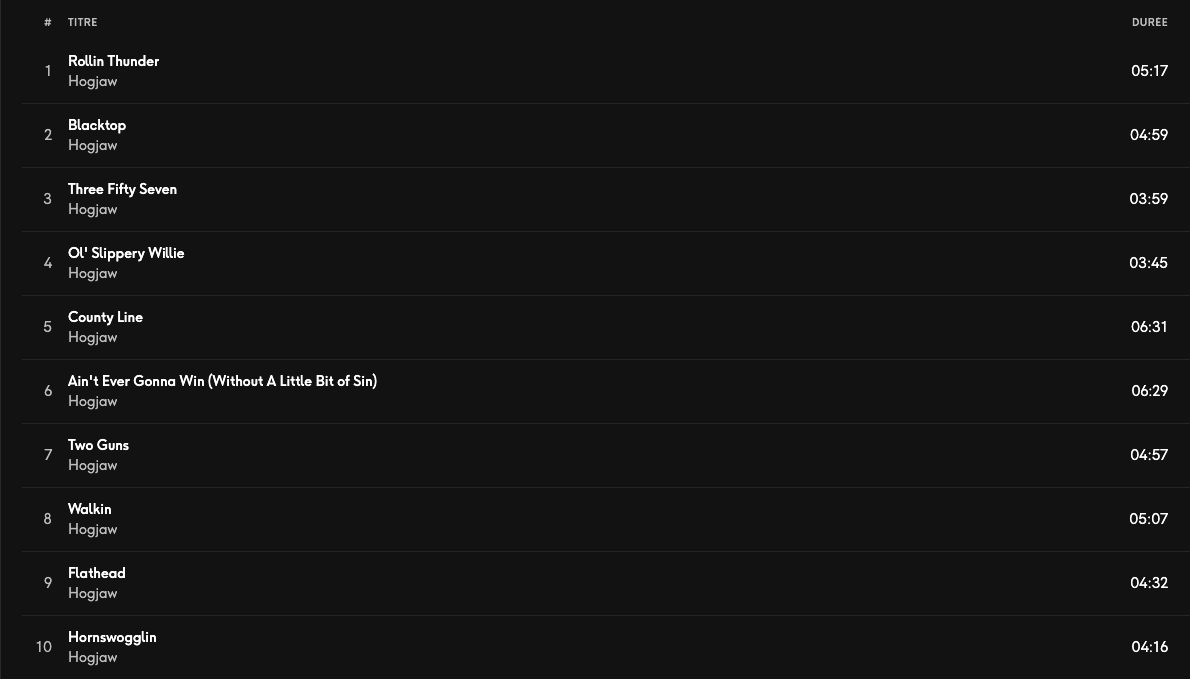
Task: Open Hogjaw artist link beneath Flathead
Action: click(93, 594)
